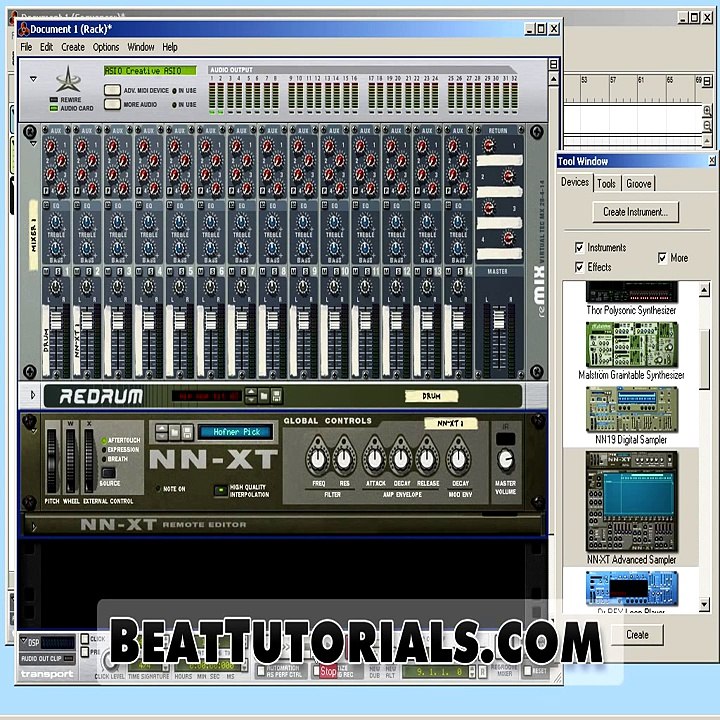Mute mixer channel 1

tap(46, 272)
